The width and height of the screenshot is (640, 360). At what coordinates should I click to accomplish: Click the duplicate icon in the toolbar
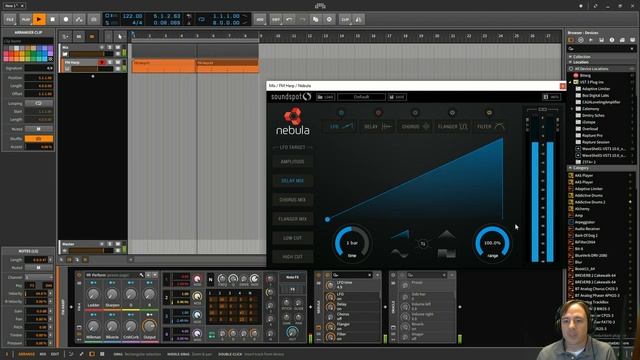coord(316,19)
